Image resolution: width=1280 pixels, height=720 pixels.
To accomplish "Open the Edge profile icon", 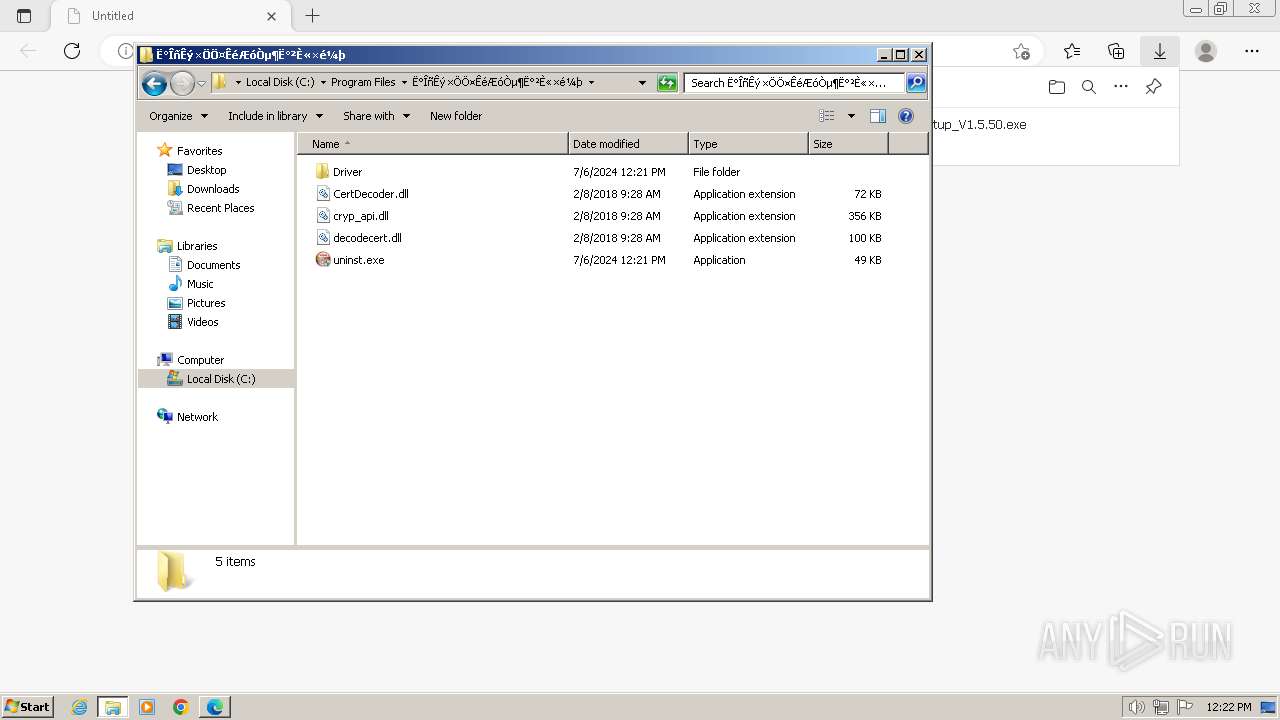I will coord(1206,51).
